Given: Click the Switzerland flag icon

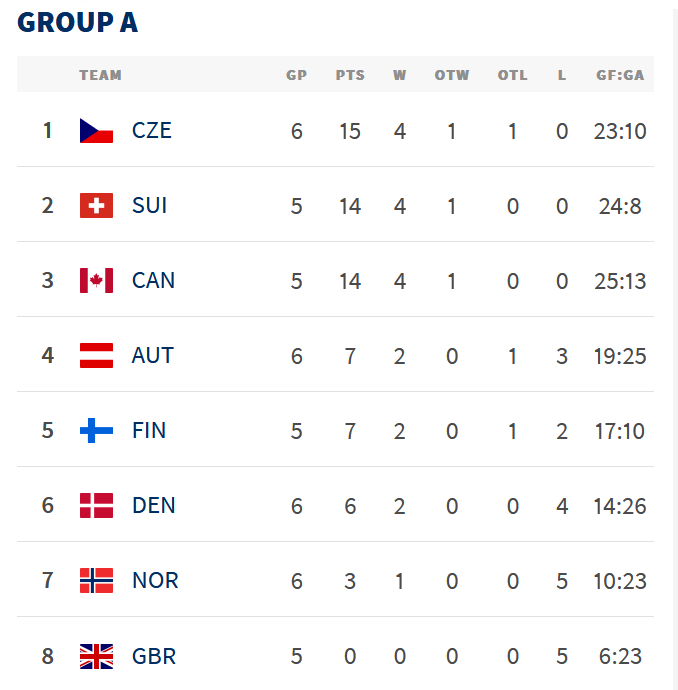Looking at the screenshot, I should pos(96,205).
